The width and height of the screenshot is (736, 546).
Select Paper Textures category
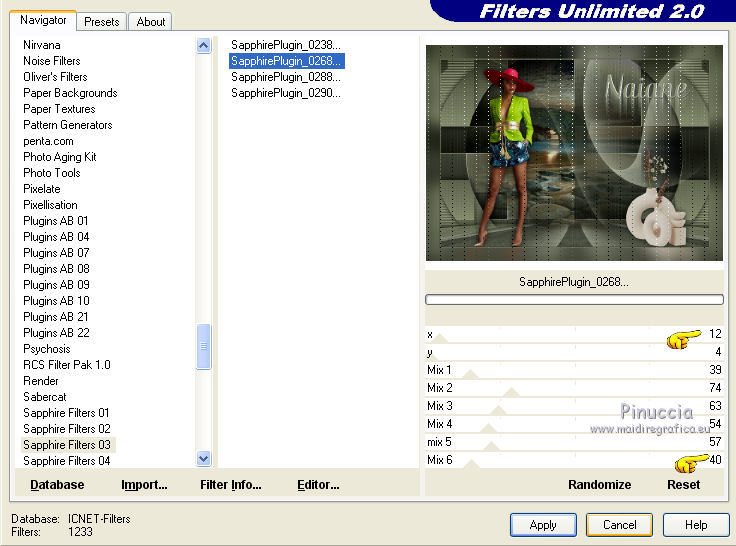coord(59,109)
